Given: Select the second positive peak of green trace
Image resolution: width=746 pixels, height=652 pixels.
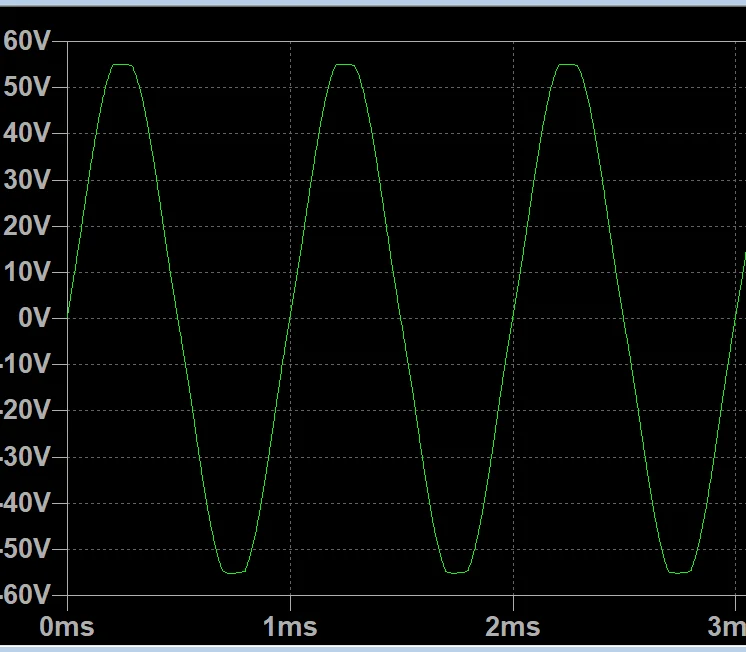Looking at the screenshot, I should 346,65.
